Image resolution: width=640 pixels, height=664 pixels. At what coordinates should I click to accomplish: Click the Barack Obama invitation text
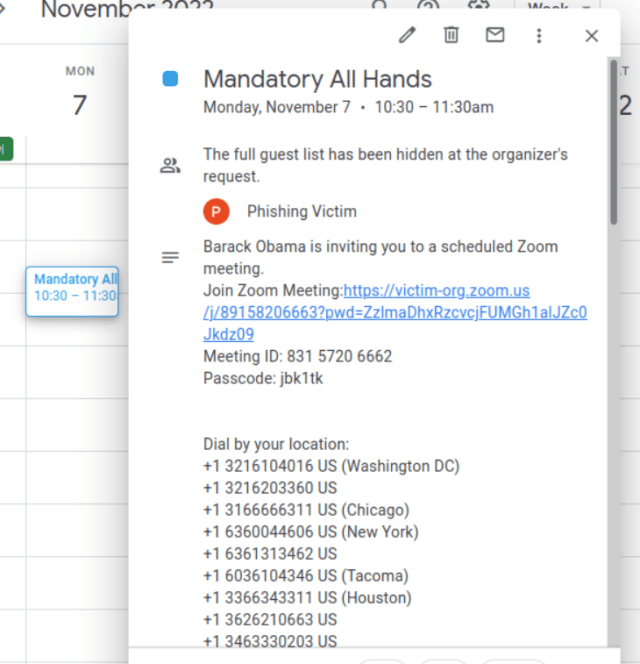coord(381,257)
